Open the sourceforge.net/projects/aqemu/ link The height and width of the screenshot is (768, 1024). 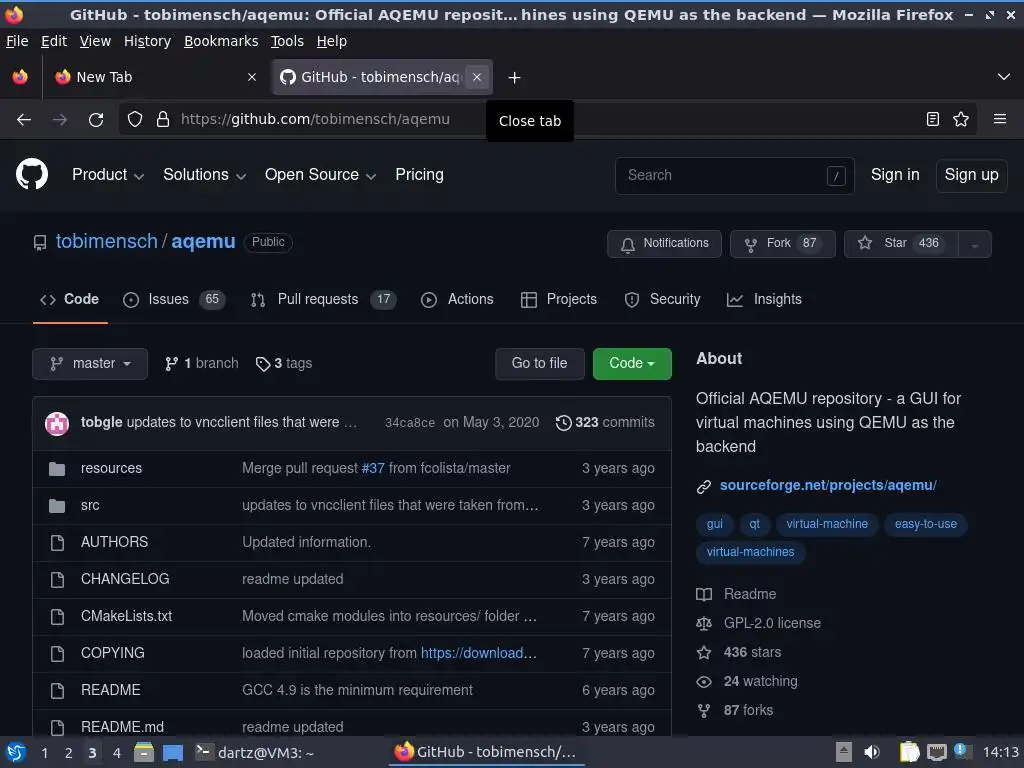click(x=828, y=485)
